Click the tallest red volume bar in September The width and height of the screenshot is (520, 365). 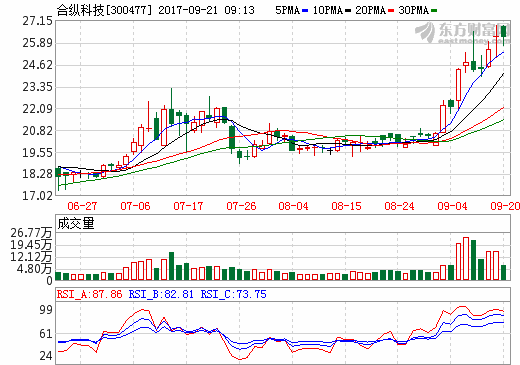[466, 259]
